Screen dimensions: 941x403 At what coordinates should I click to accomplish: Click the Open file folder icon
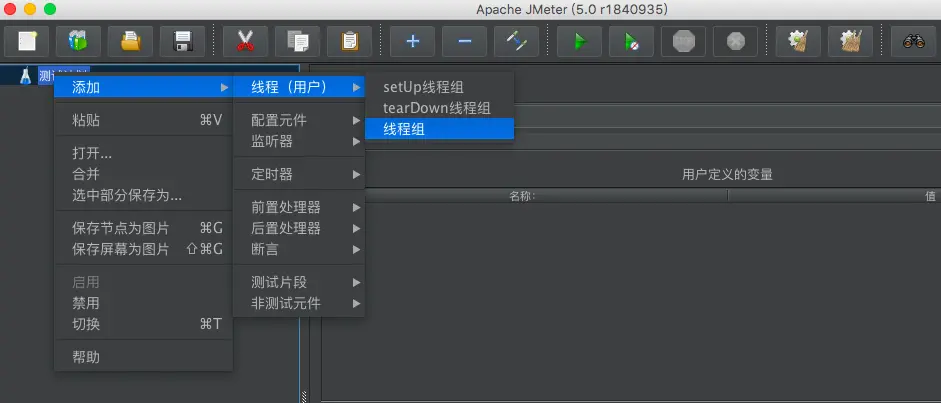coord(130,41)
